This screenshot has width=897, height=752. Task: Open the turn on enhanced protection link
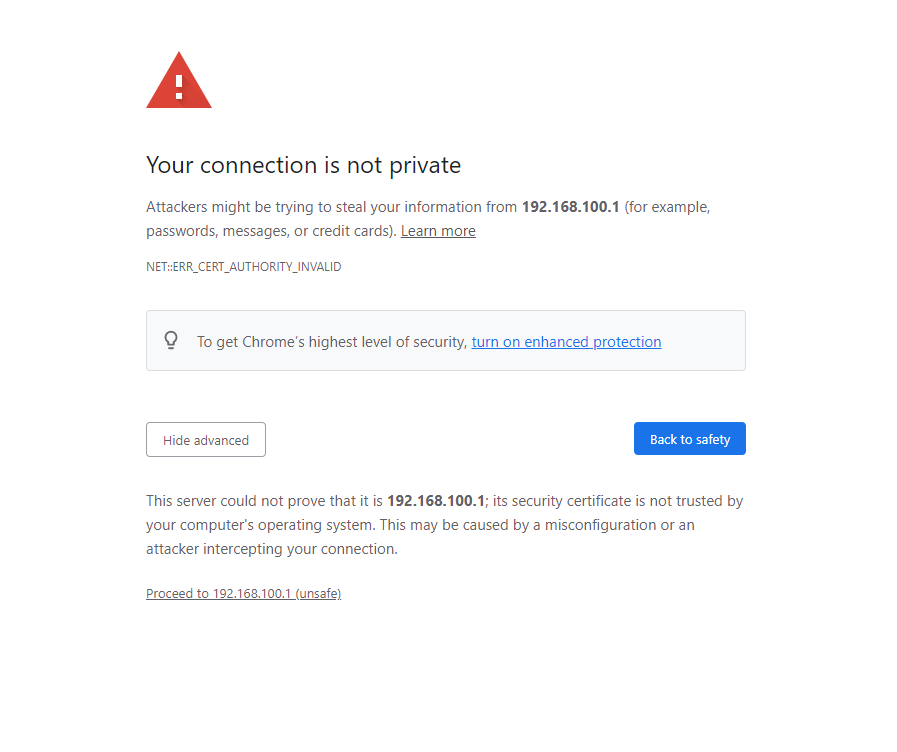tap(566, 342)
